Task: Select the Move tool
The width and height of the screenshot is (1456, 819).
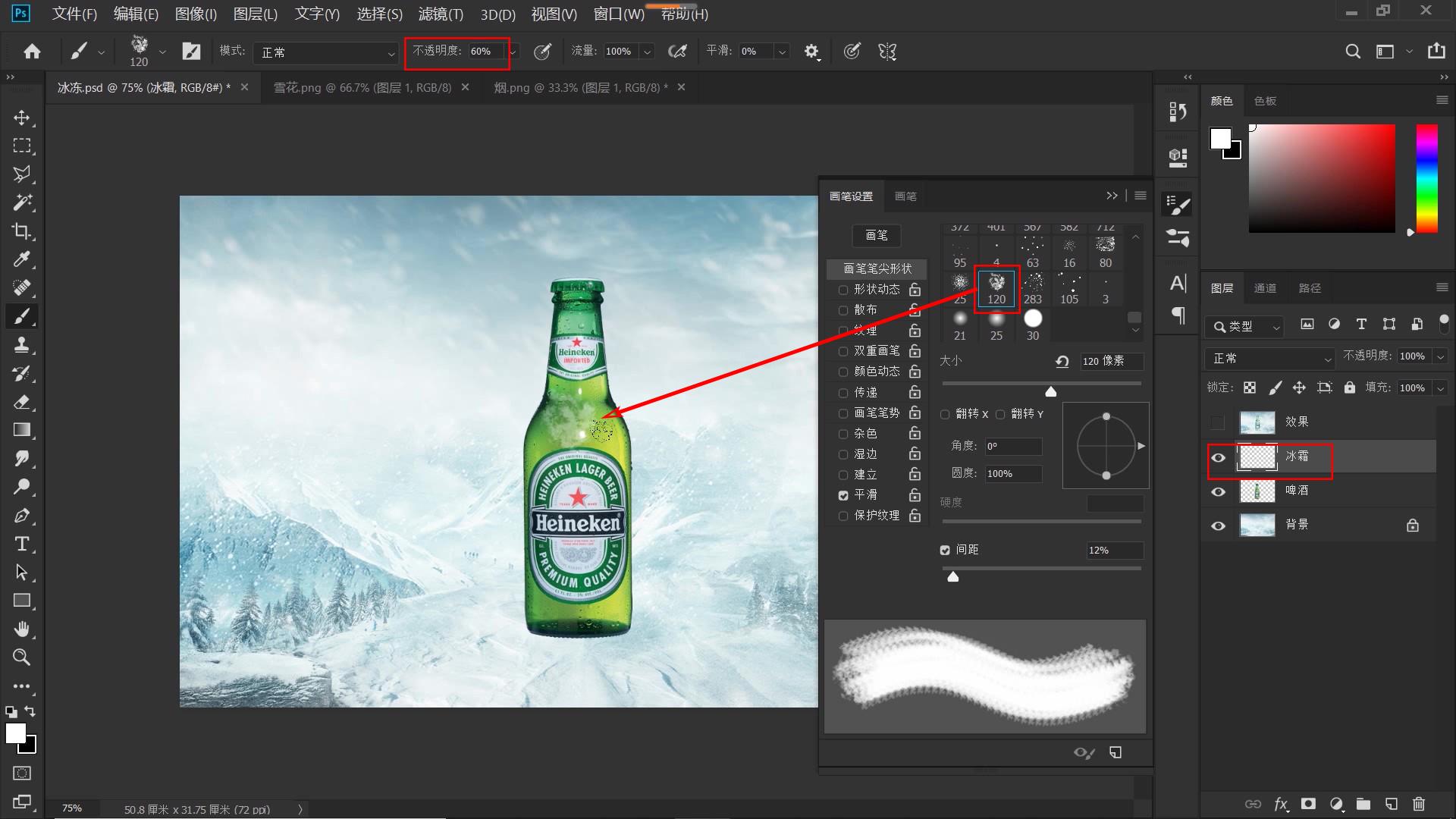Action: pyautogui.click(x=22, y=118)
